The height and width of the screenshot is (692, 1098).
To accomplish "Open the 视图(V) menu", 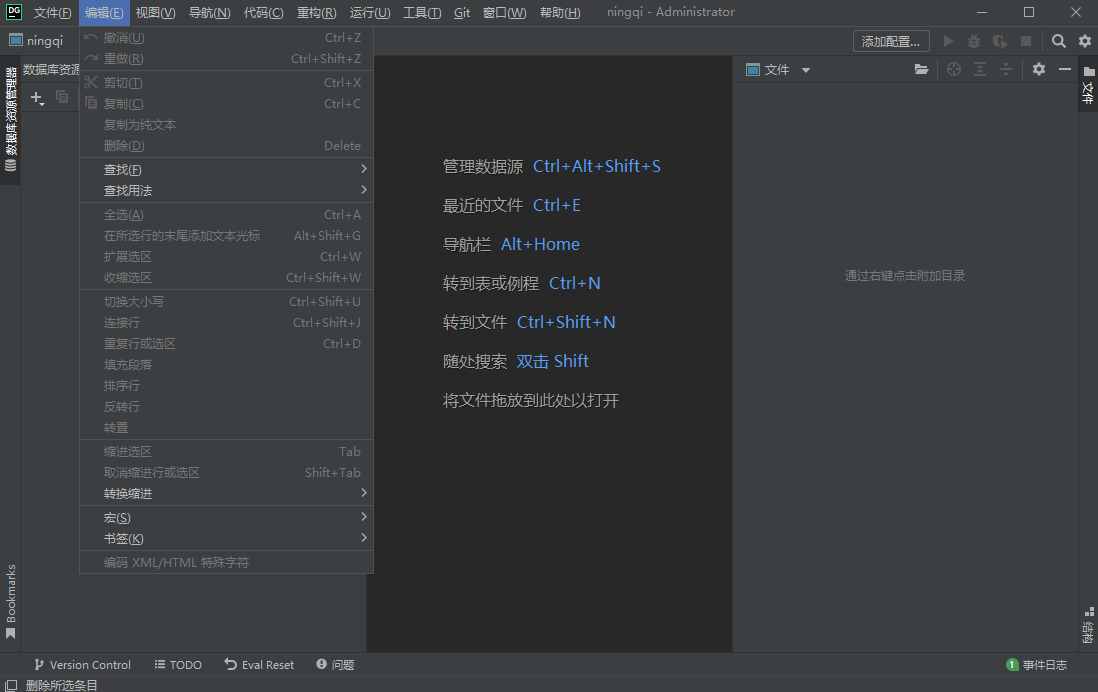I will pyautogui.click(x=155, y=13).
